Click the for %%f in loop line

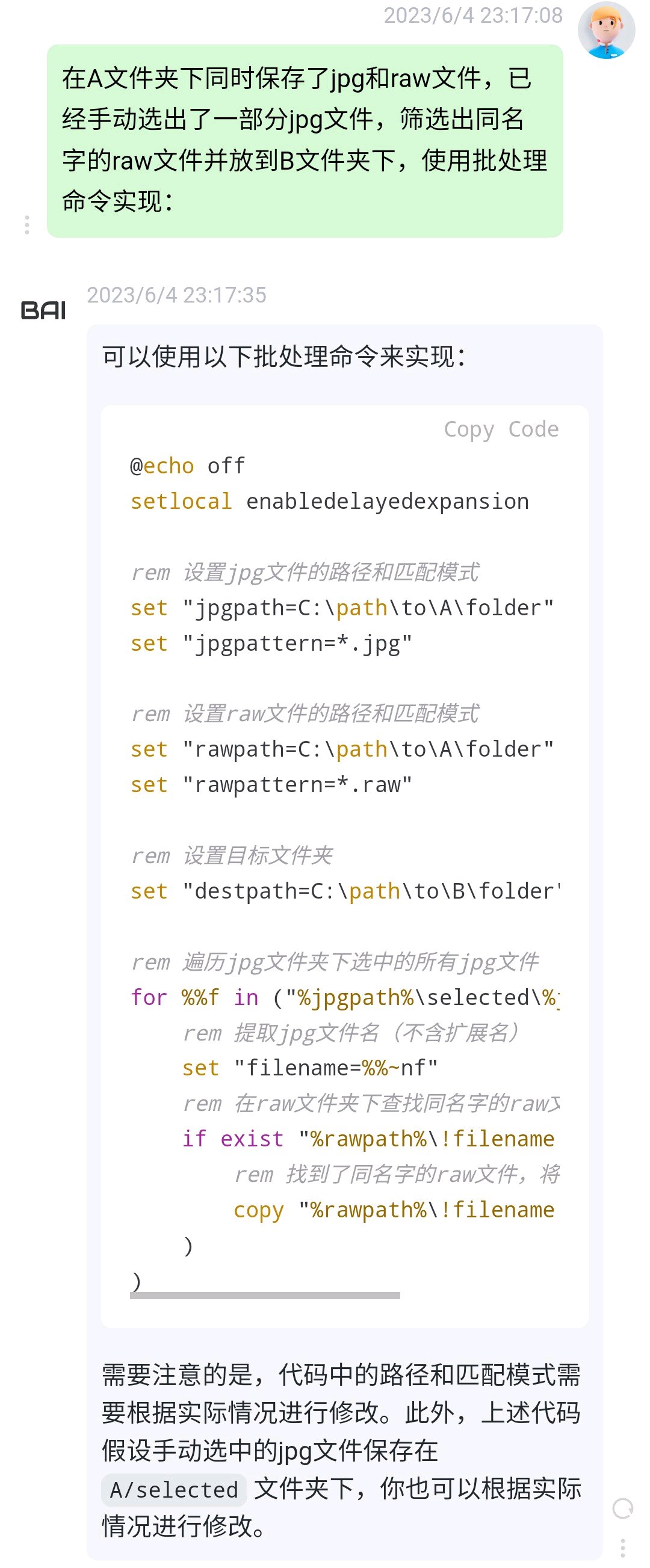coord(345,998)
